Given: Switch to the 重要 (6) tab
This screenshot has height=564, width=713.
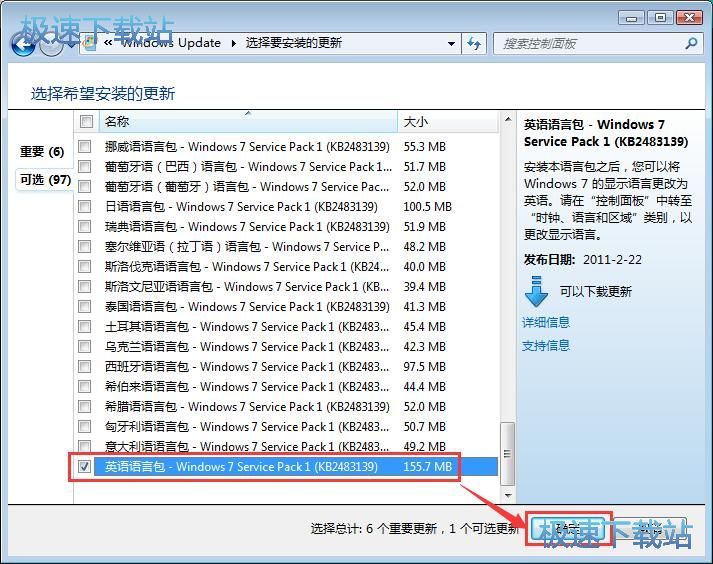Looking at the screenshot, I should click(x=42, y=151).
